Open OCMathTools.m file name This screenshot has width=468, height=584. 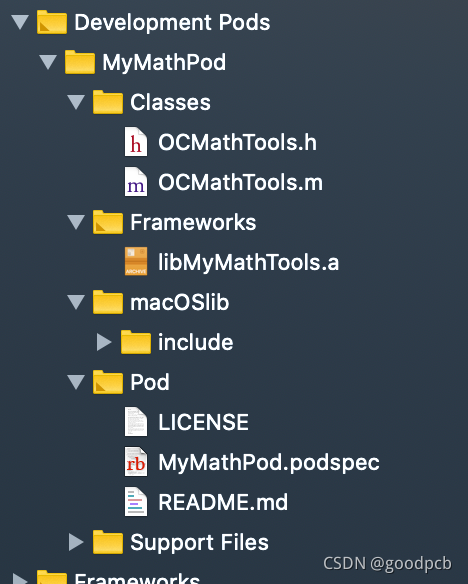241,182
